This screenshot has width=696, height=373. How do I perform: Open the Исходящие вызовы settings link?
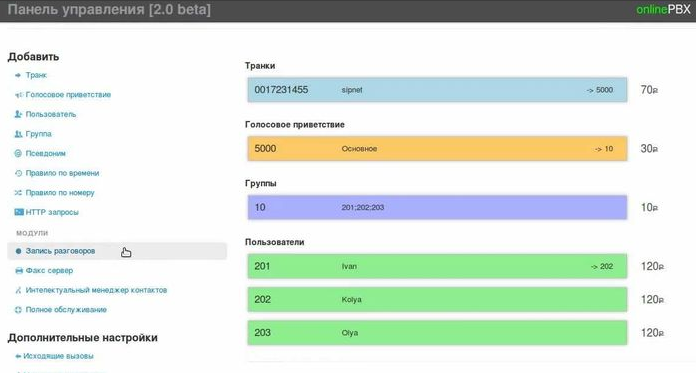pyautogui.click(x=58, y=356)
